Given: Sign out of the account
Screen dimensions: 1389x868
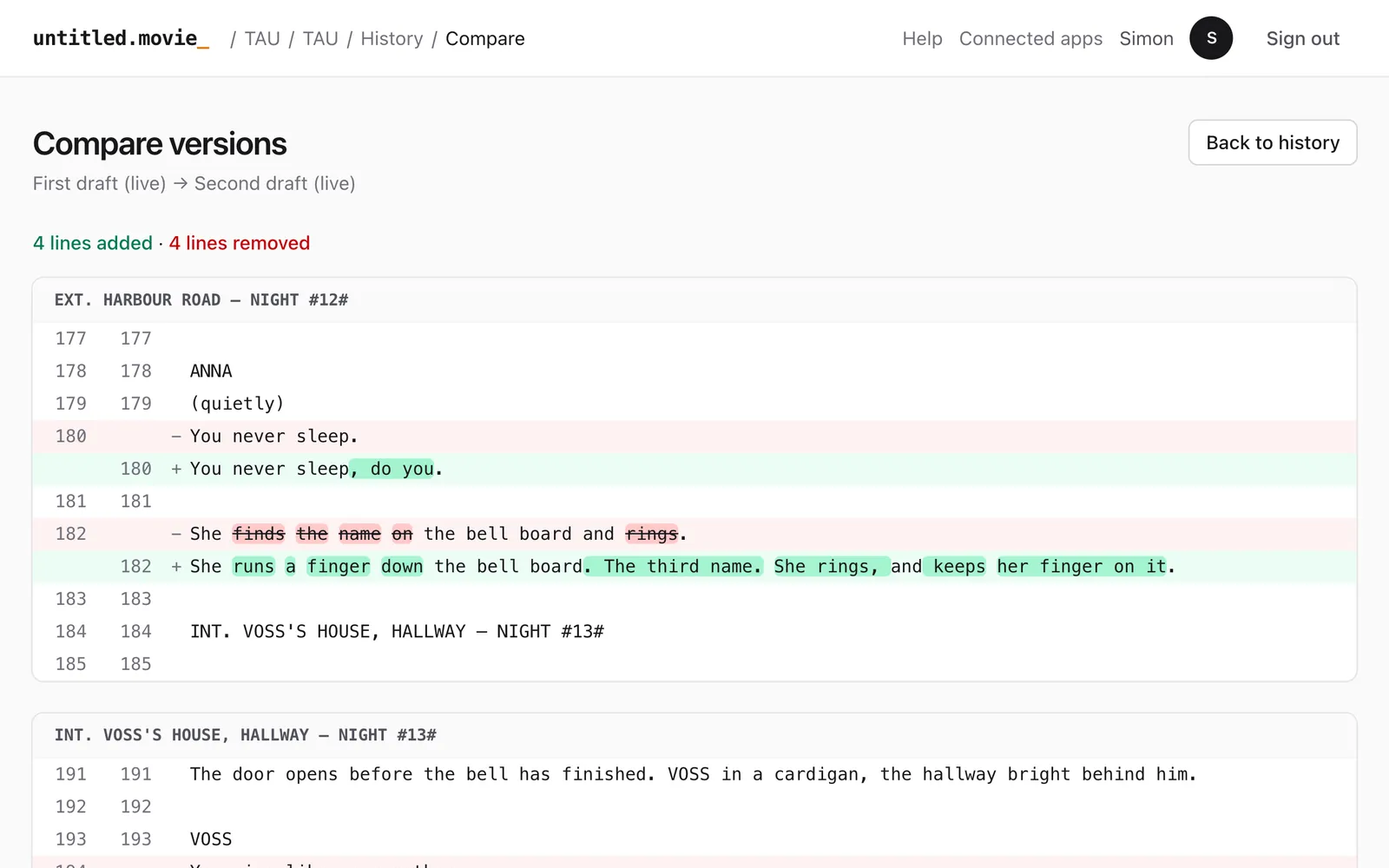Looking at the screenshot, I should (1302, 38).
